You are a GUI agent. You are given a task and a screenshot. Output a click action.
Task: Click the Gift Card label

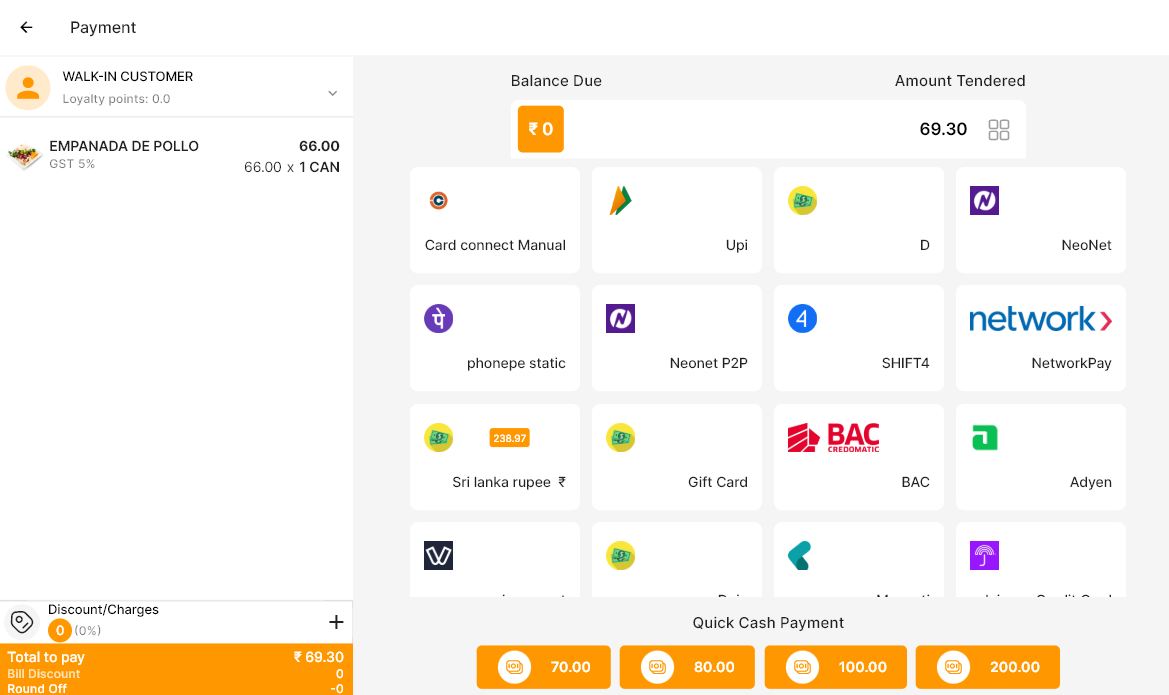pos(717,482)
